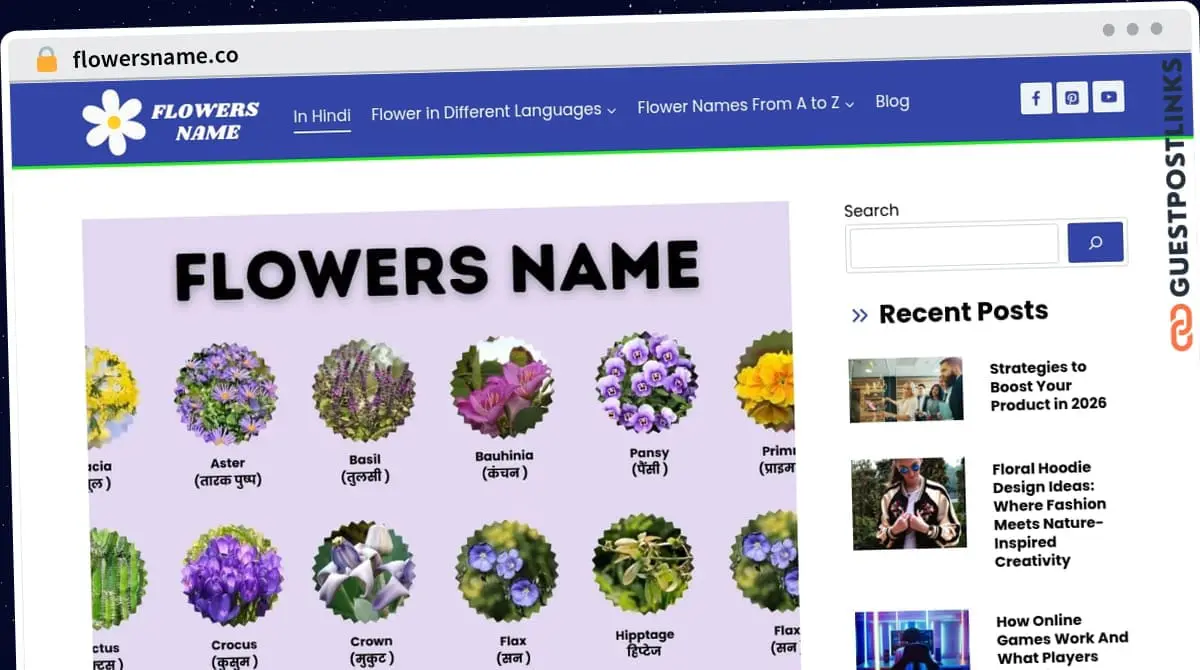
Task: Click the Flowers Name daisy logo
Action: coord(114,122)
